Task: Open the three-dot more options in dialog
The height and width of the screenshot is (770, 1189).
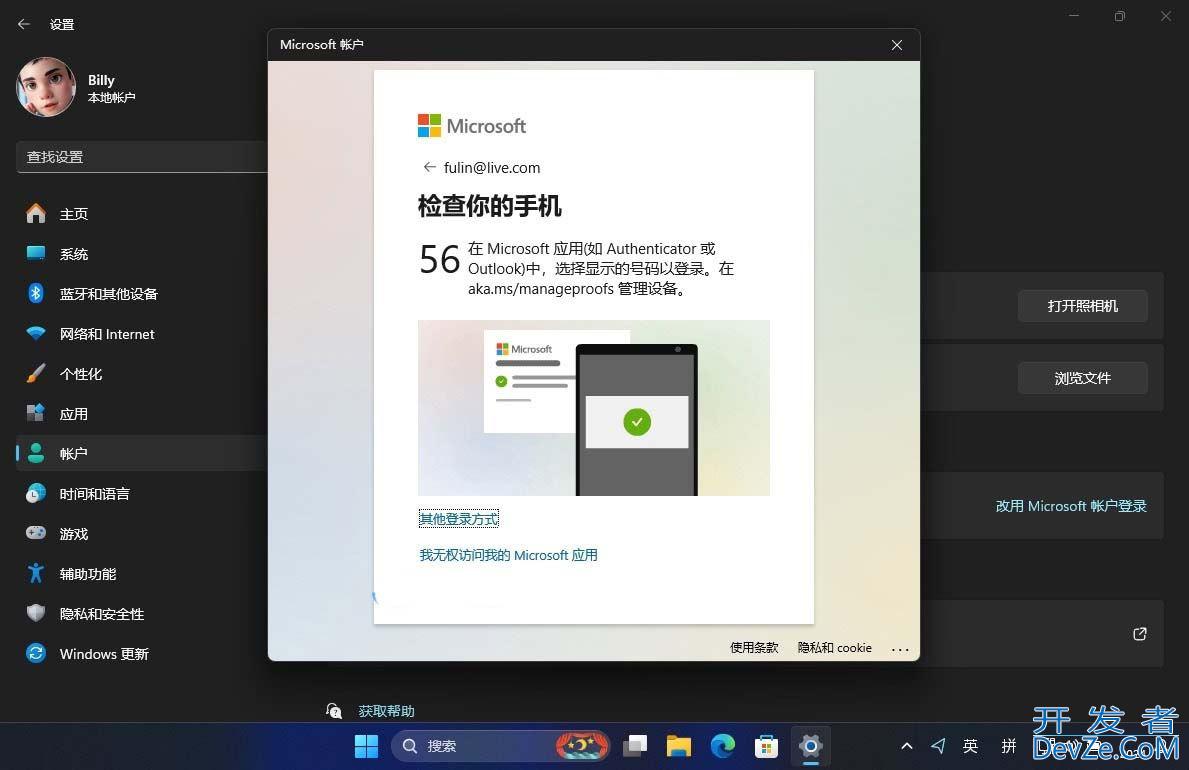Action: (900, 648)
